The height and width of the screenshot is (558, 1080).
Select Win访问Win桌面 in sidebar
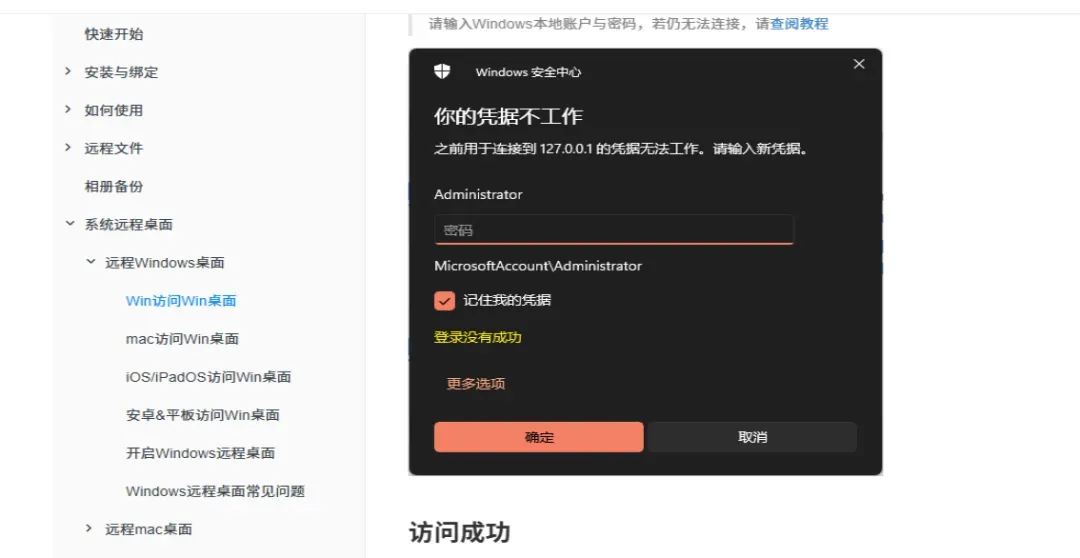[181, 300]
